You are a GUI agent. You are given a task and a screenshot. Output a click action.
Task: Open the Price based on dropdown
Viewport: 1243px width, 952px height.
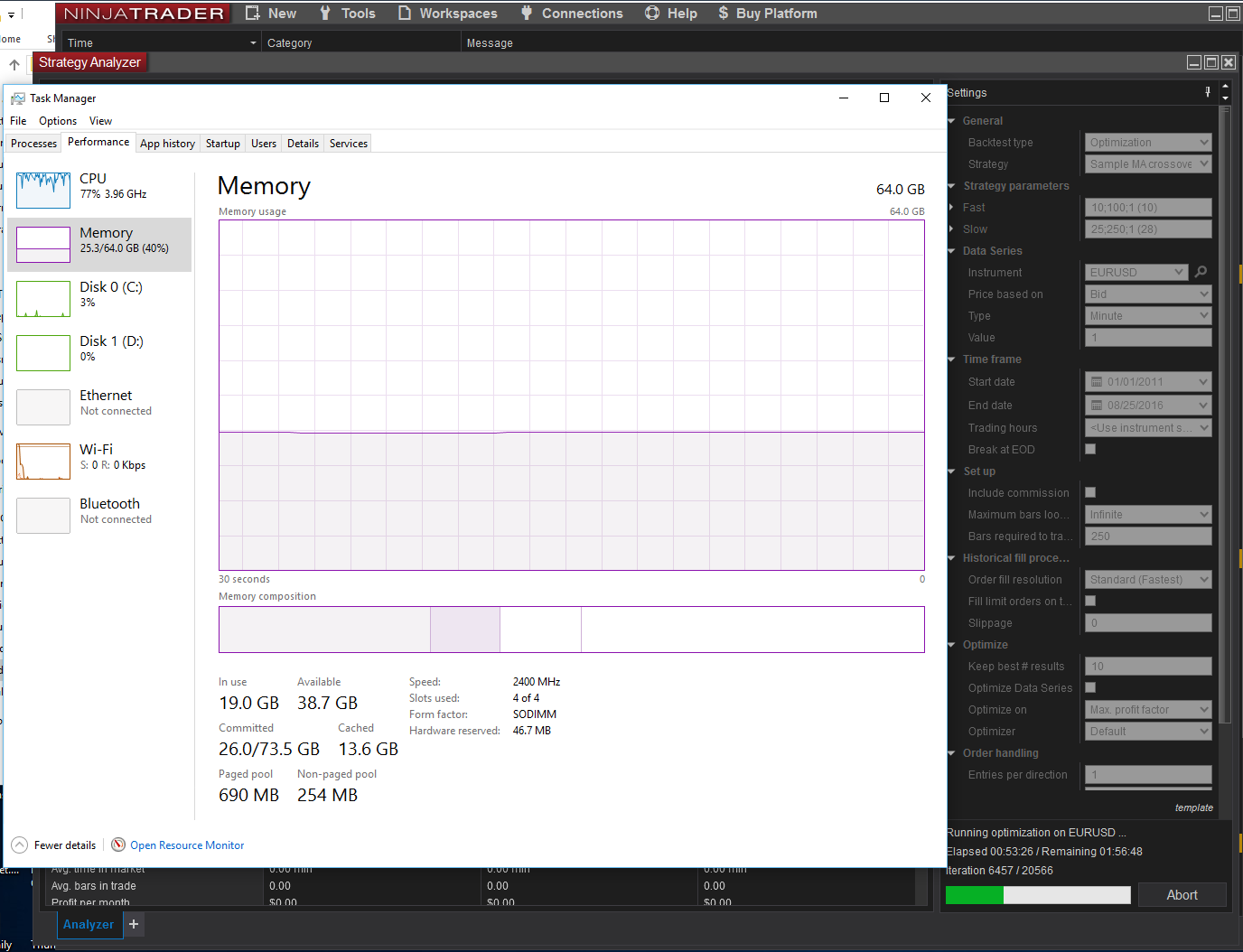1148,294
